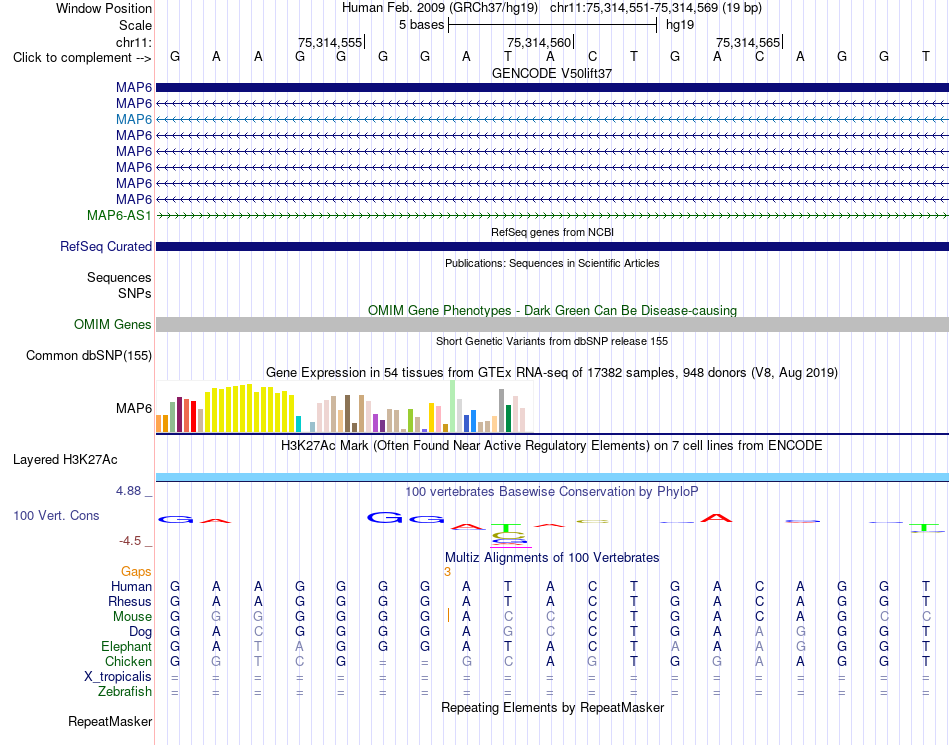The image size is (950, 745).
Task: Select the Elephant alignment row label
Action: pyautogui.click(x=127, y=647)
